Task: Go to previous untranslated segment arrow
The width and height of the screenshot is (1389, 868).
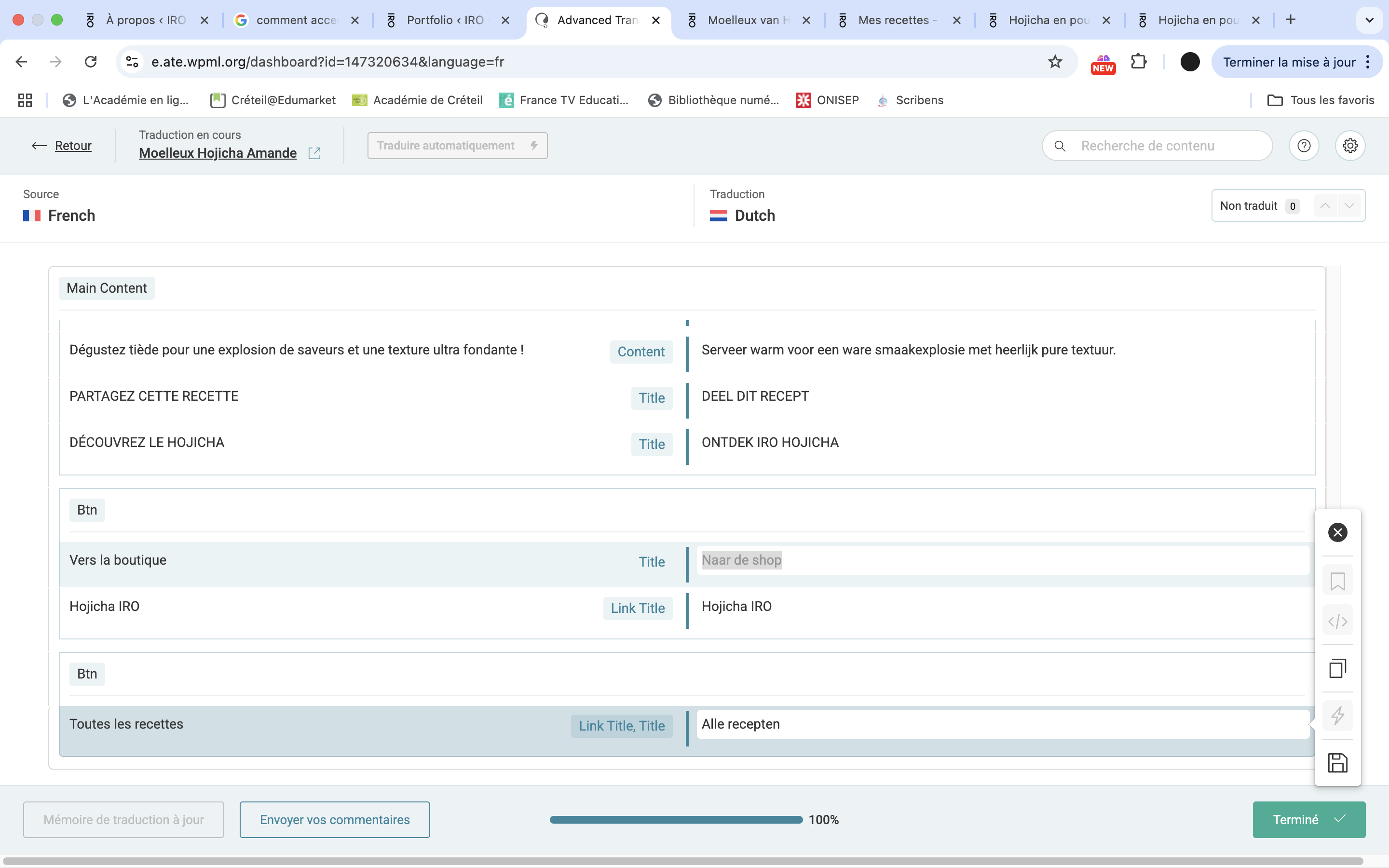Action: click(x=1325, y=205)
